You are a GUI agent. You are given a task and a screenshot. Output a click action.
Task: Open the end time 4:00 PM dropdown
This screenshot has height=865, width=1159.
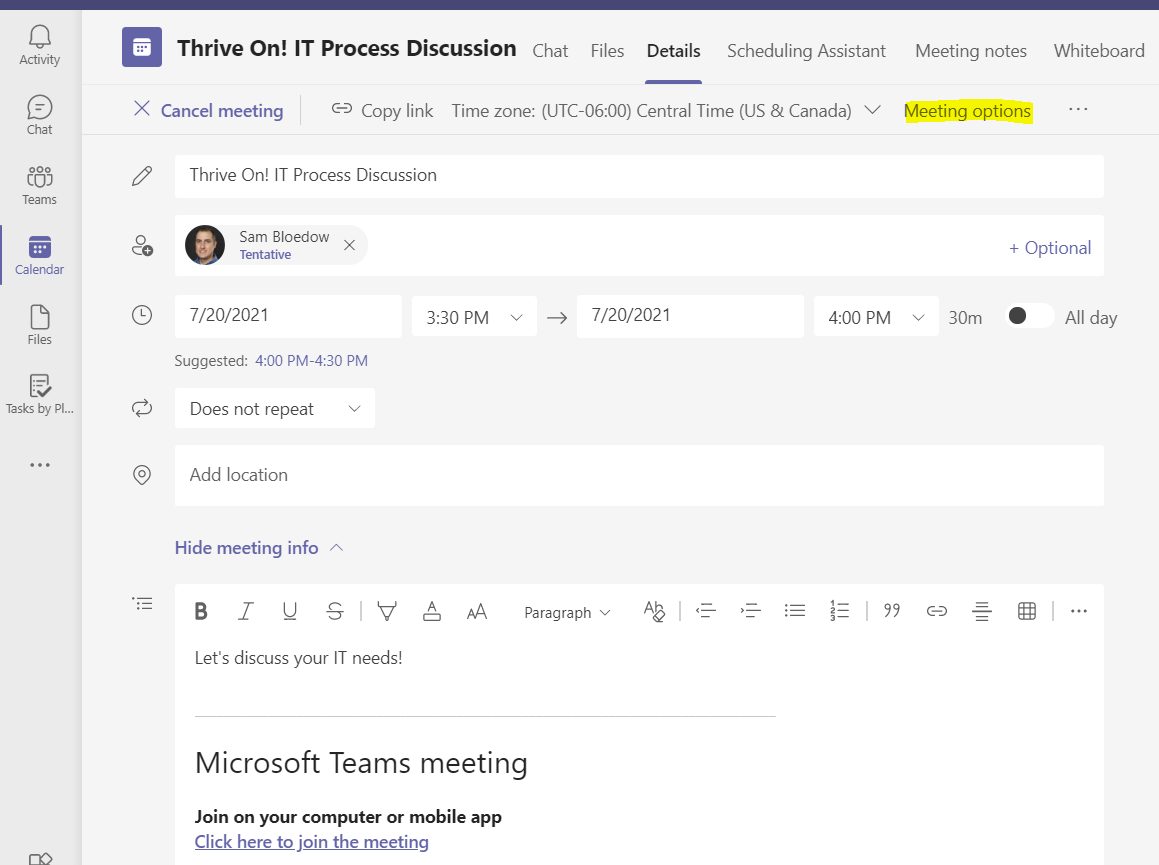pyautogui.click(x=876, y=317)
